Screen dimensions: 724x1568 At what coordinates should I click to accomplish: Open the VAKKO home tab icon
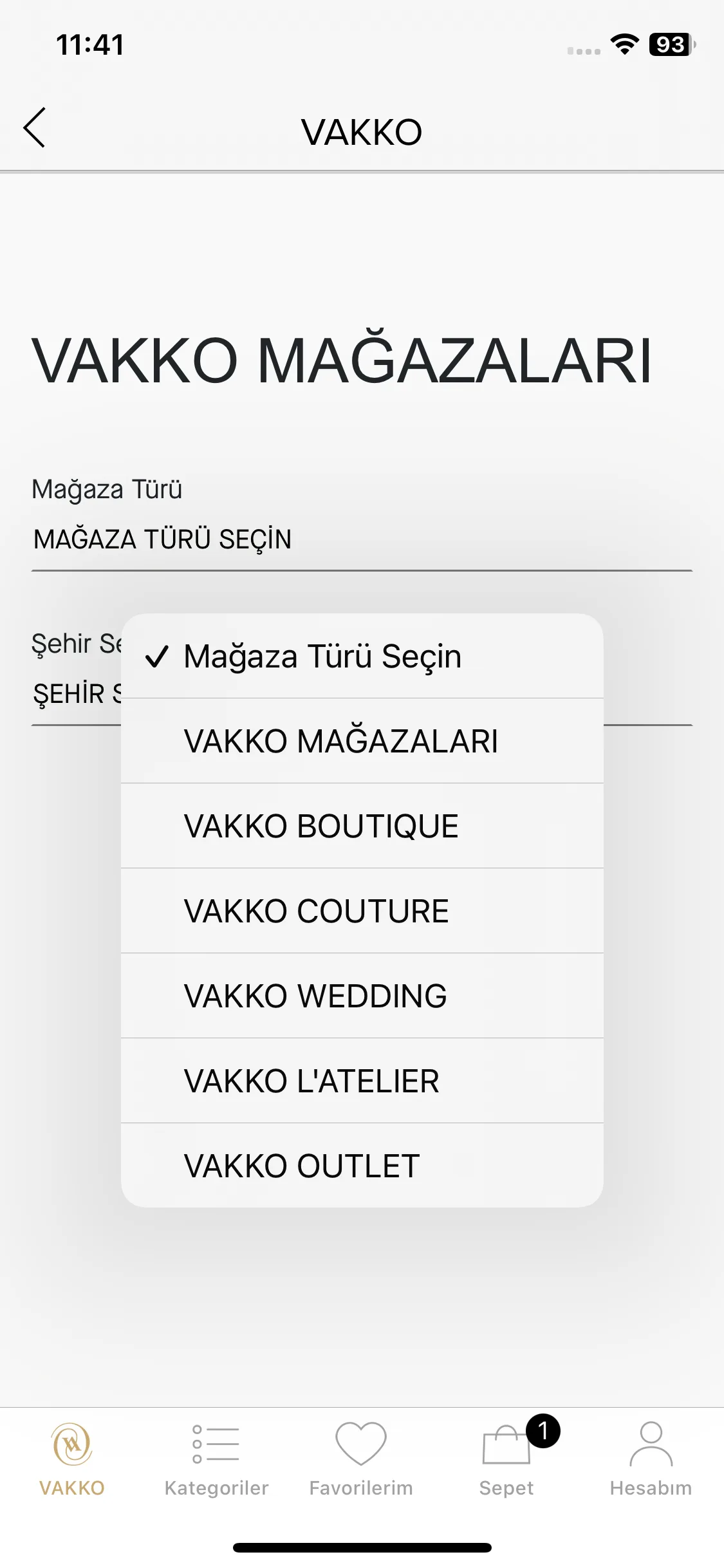[72, 1444]
